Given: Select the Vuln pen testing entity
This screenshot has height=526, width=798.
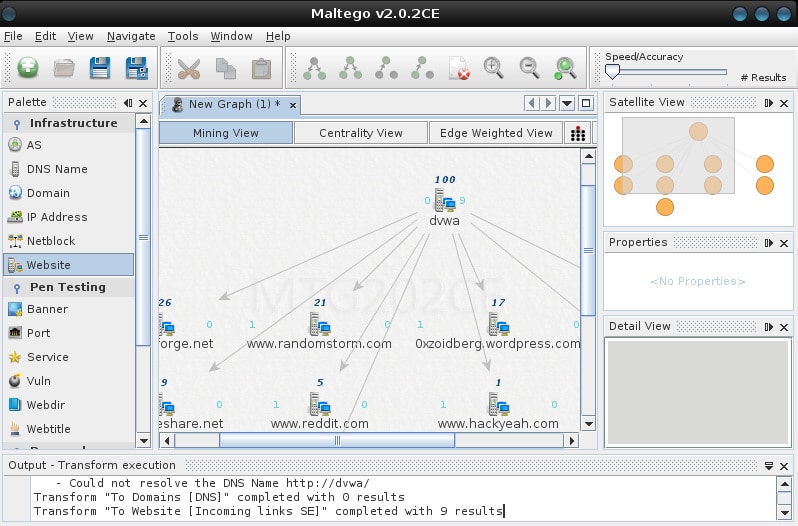Looking at the screenshot, I should tap(69, 381).
